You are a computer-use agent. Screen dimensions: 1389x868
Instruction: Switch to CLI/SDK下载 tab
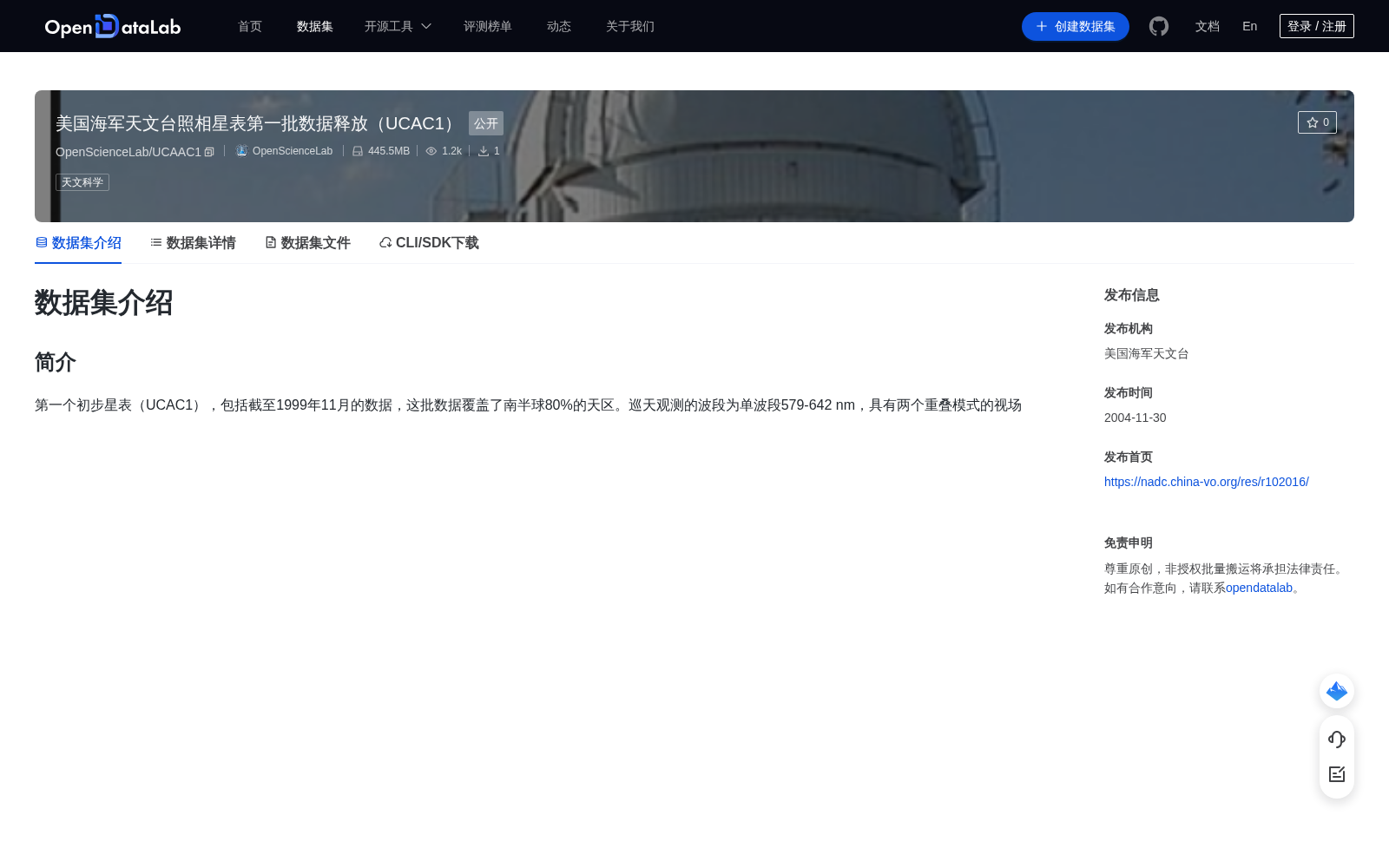pos(429,243)
